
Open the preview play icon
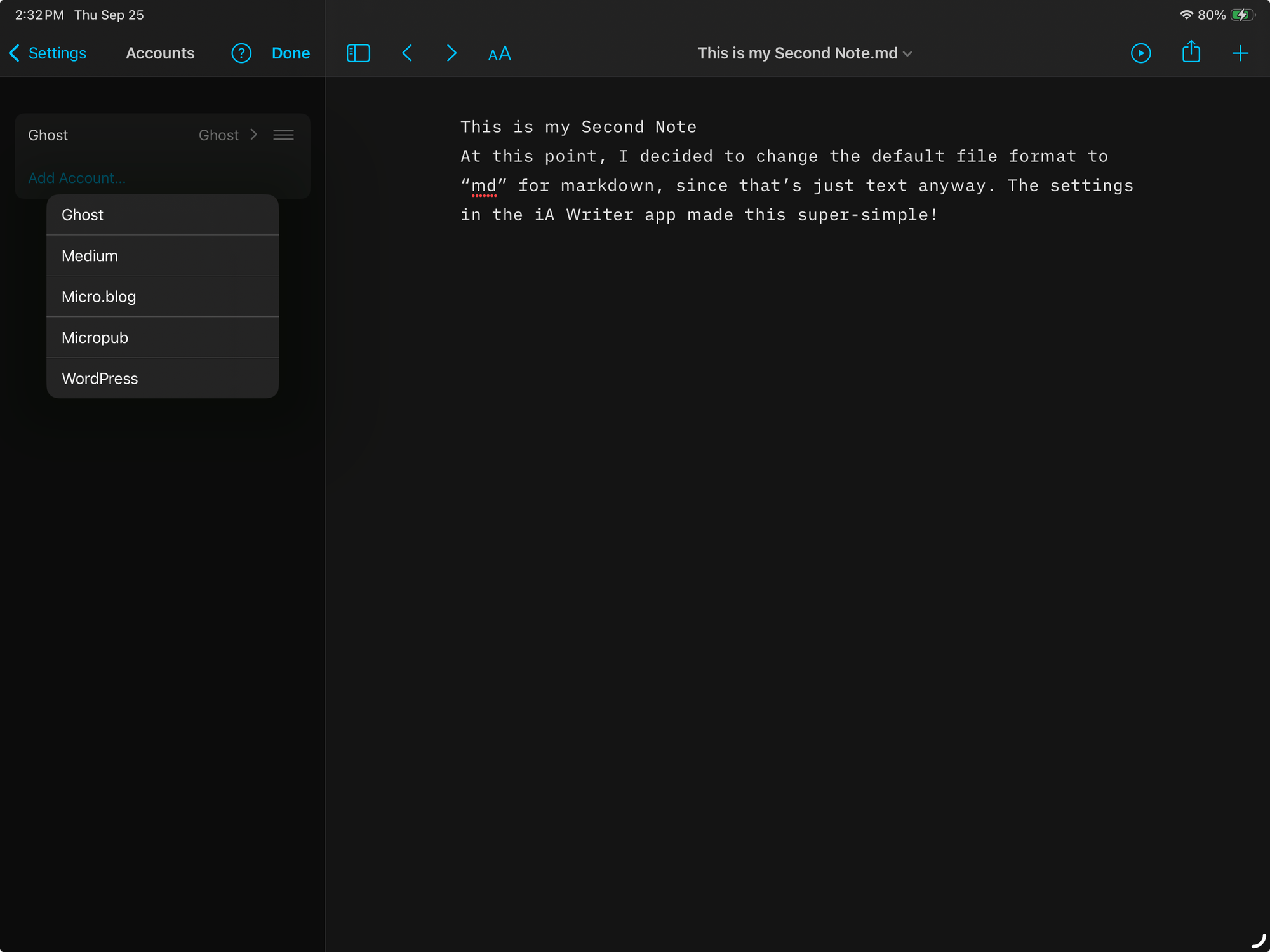(x=1140, y=53)
